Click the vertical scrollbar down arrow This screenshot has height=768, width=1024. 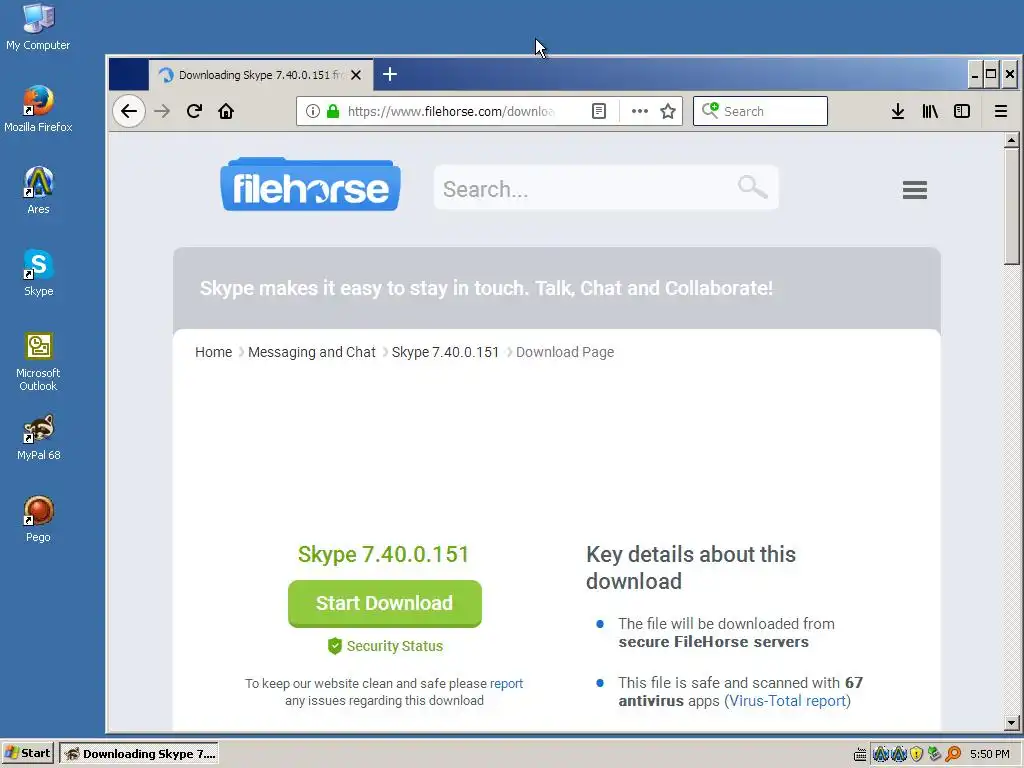pyautogui.click(x=1012, y=723)
